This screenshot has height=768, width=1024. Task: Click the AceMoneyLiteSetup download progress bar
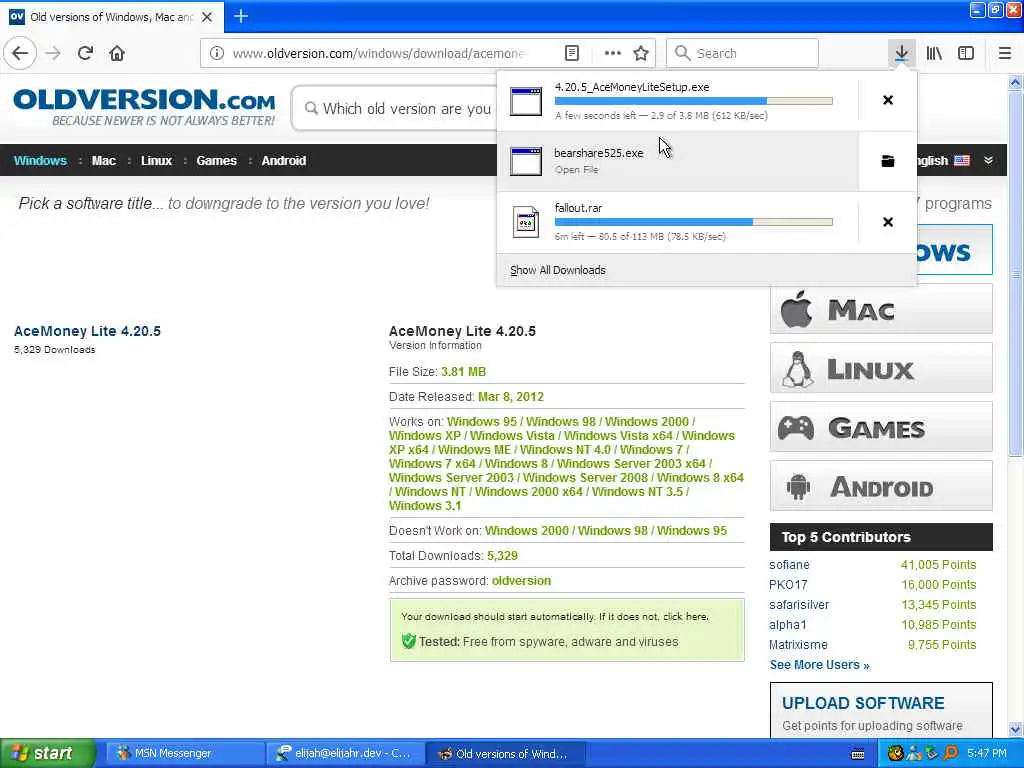pyautogui.click(x=694, y=101)
